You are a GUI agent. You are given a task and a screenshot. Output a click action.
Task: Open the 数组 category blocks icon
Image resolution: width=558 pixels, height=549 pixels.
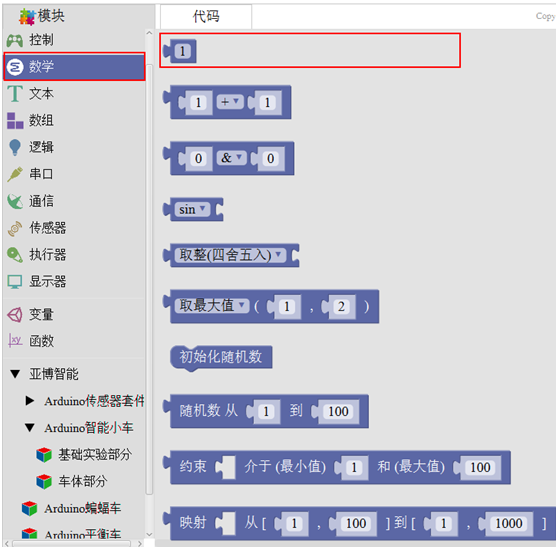click(x=15, y=121)
